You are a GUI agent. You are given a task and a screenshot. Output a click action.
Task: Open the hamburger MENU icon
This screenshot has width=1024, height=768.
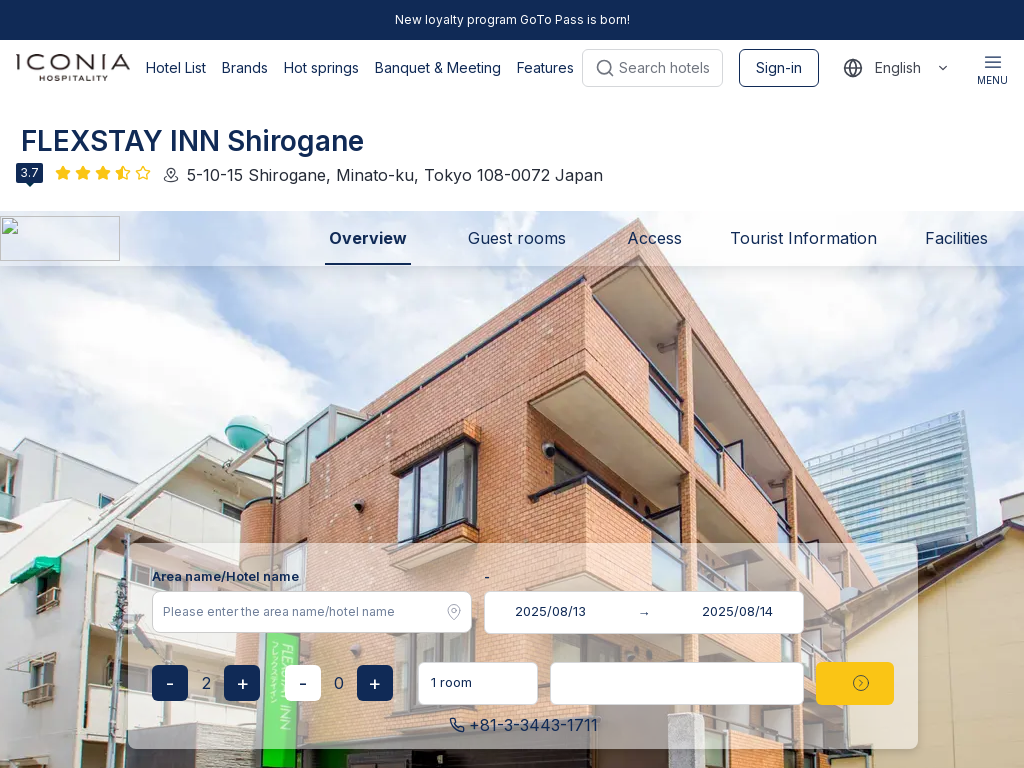[x=992, y=67]
